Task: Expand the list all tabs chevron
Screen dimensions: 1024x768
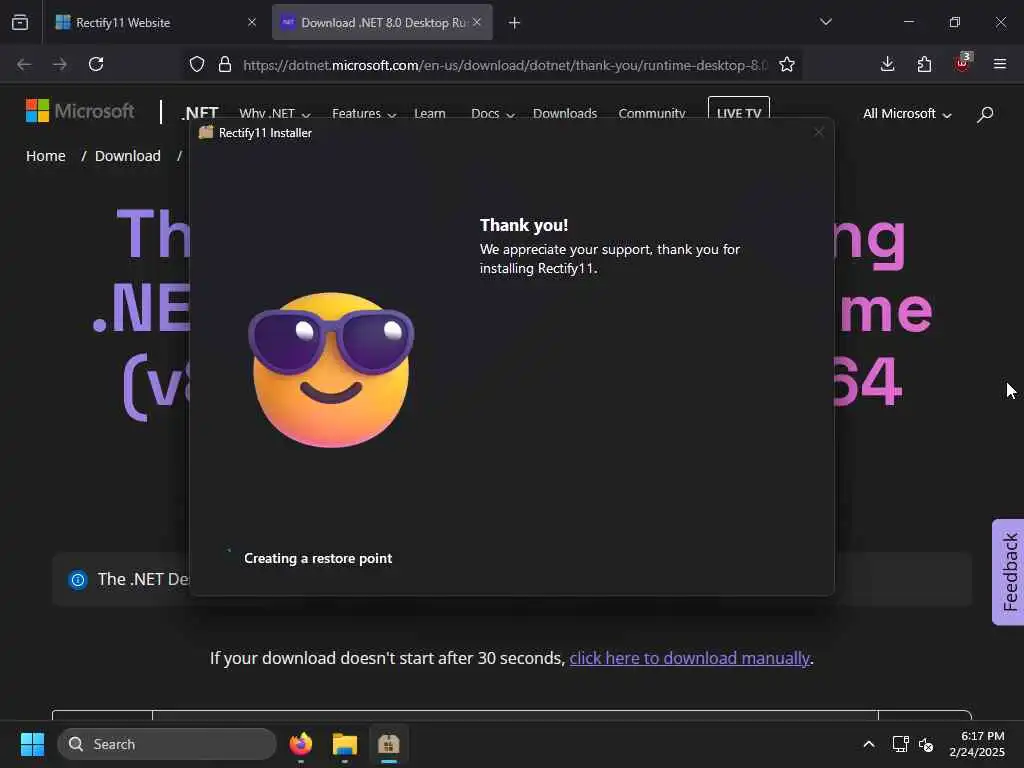Action: tap(825, 22)
